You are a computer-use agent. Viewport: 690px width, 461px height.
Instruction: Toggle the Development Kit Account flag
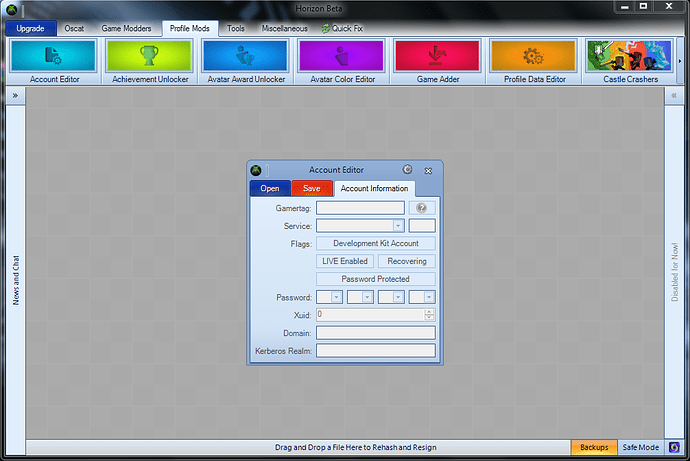tap(376, 243)
